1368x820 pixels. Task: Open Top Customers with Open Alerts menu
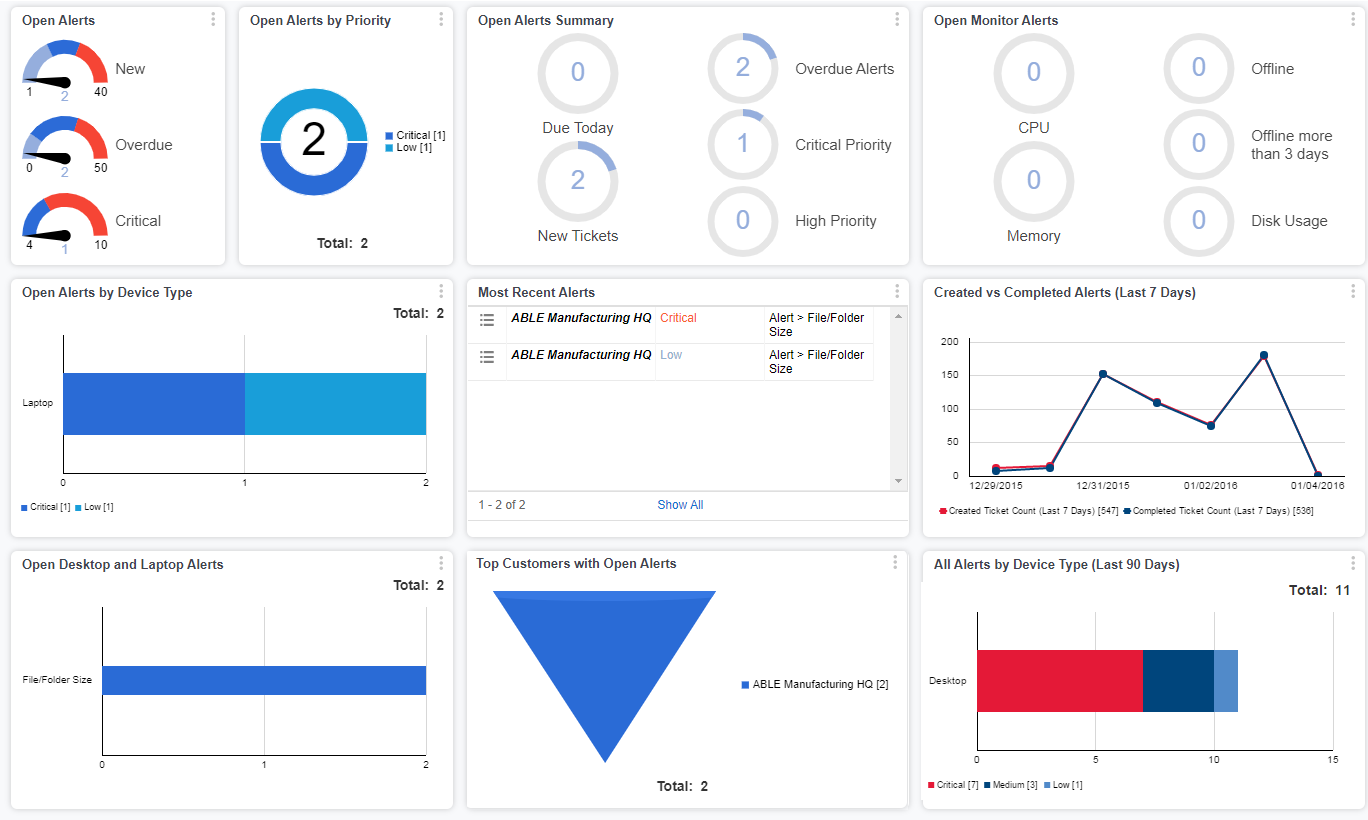(895, 564)
